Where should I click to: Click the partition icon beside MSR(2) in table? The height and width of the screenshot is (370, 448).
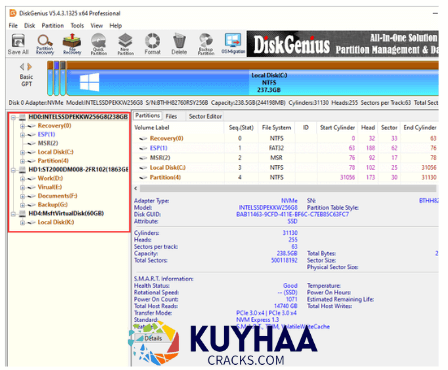[143, 158]
